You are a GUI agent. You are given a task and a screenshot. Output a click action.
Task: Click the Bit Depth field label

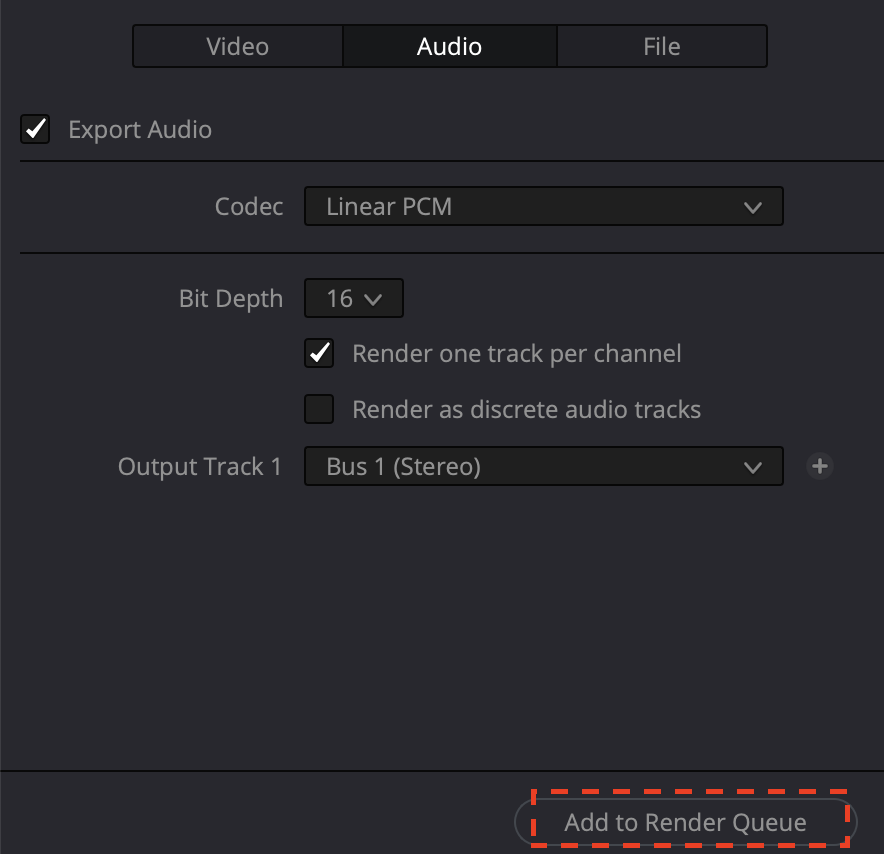click(231, 299)
